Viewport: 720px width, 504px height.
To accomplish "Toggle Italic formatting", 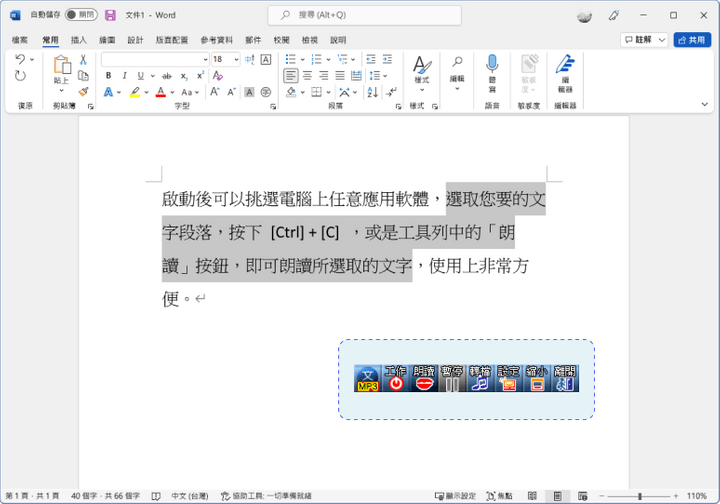I will (x=124, y=76).
